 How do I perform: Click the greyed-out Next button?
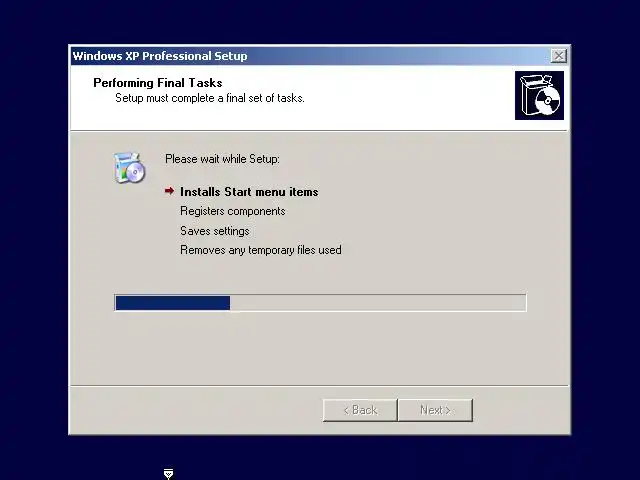[x=436, y=410]
